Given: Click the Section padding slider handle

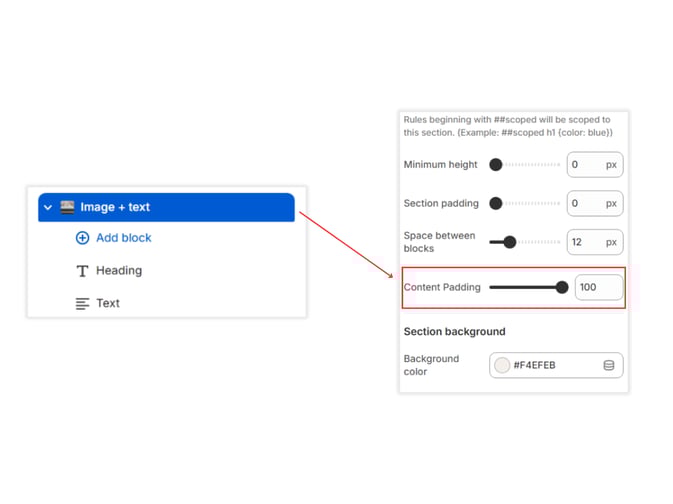Looking at the screenshot, I should pos(495,204).
